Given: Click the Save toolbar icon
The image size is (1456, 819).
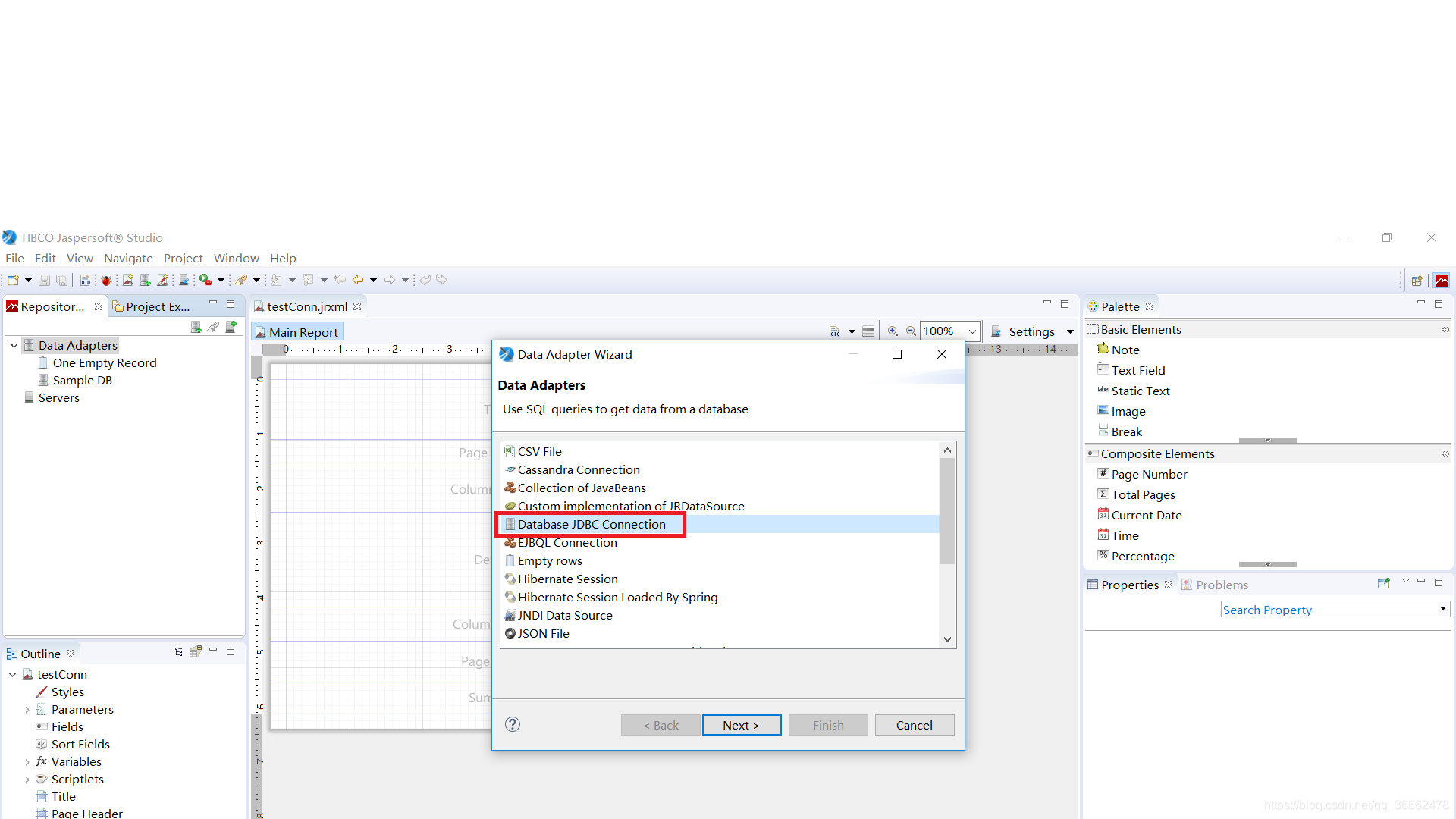Looking at the screenshot, I should coord(44,280).
